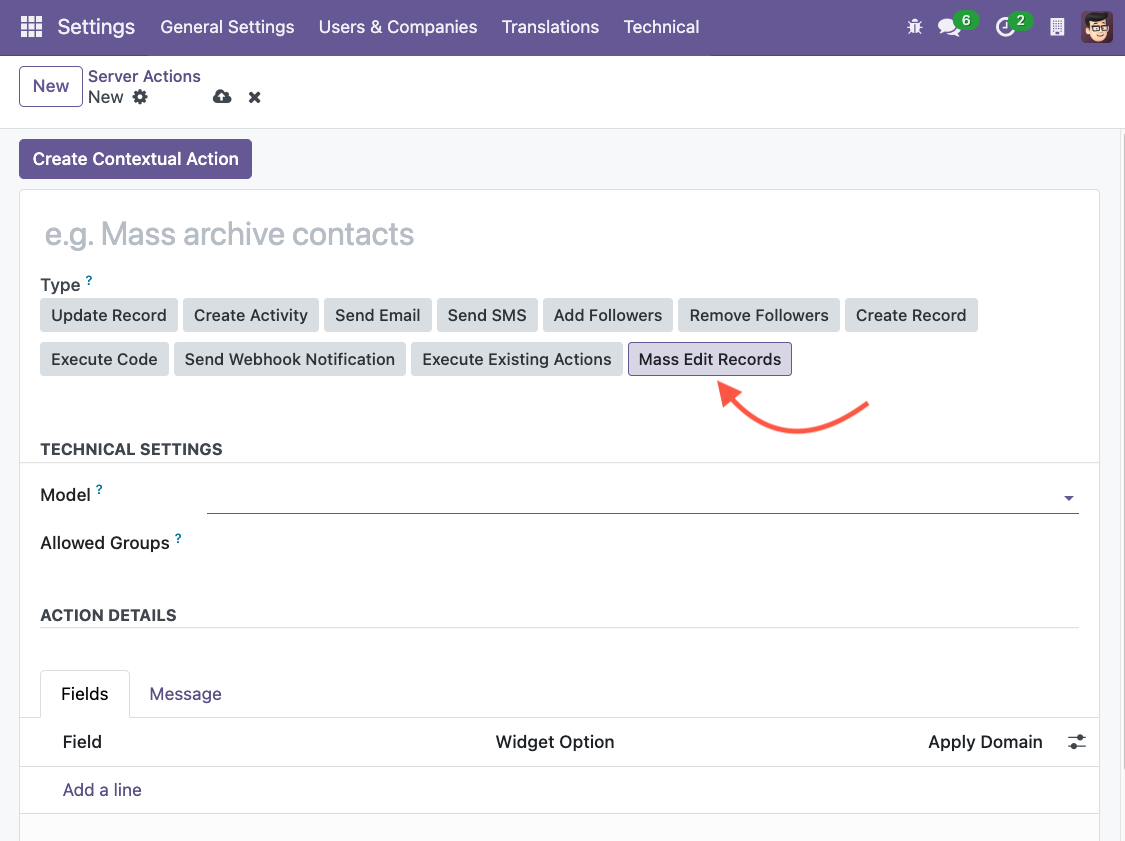
Task: Select Execute Code type
Action: click(104, 359)
